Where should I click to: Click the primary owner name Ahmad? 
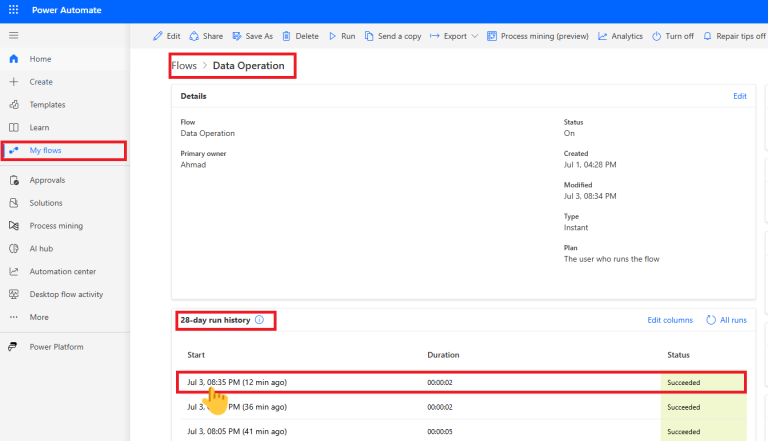point(193,165)
